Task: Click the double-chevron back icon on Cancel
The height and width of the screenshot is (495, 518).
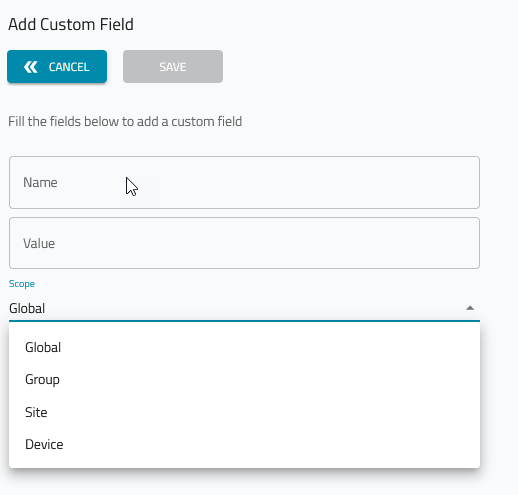Action: [31, 67]
